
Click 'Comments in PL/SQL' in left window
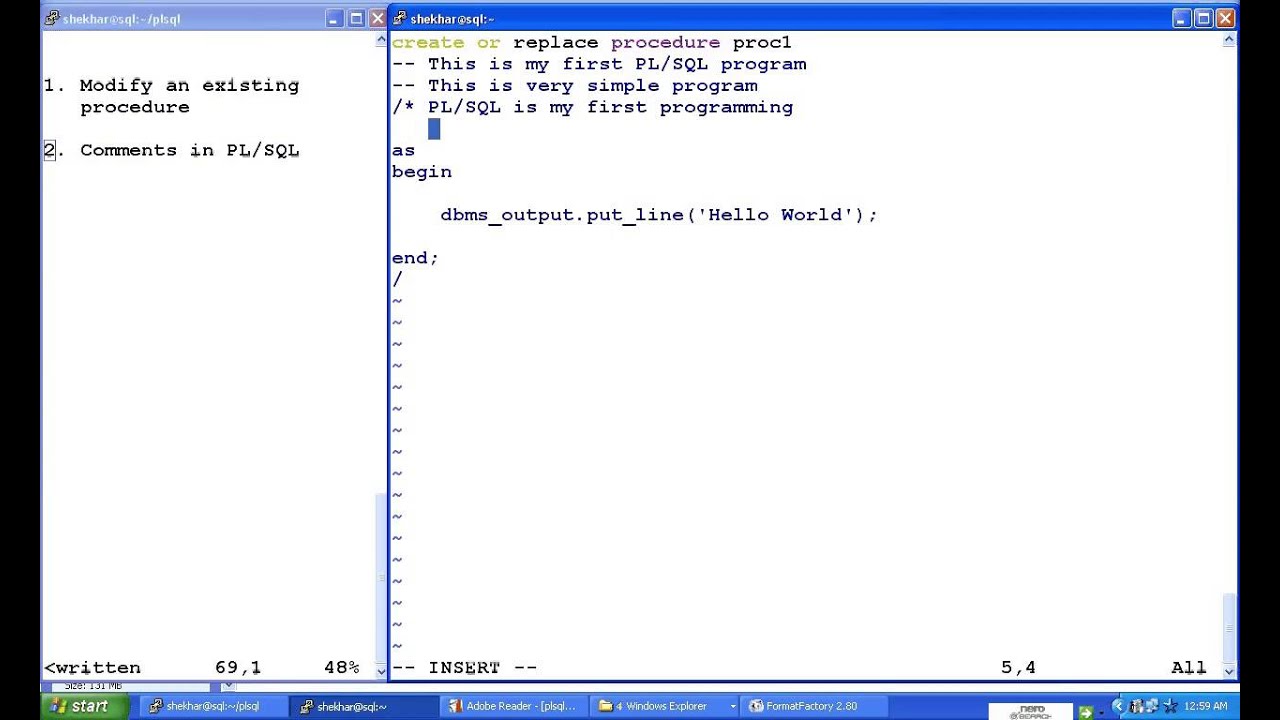189,150
